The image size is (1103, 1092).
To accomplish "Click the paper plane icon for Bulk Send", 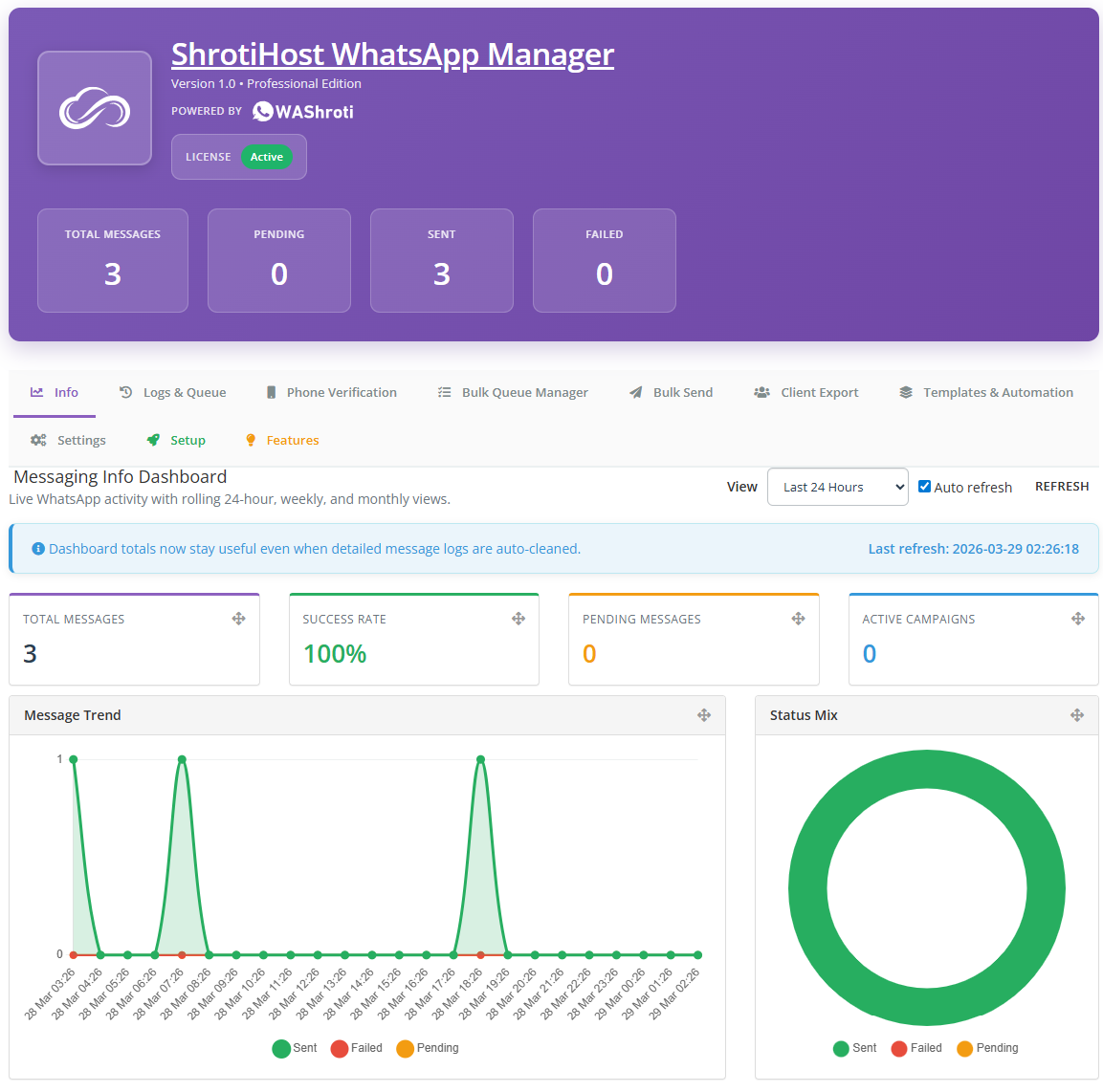I will [634, 392].
